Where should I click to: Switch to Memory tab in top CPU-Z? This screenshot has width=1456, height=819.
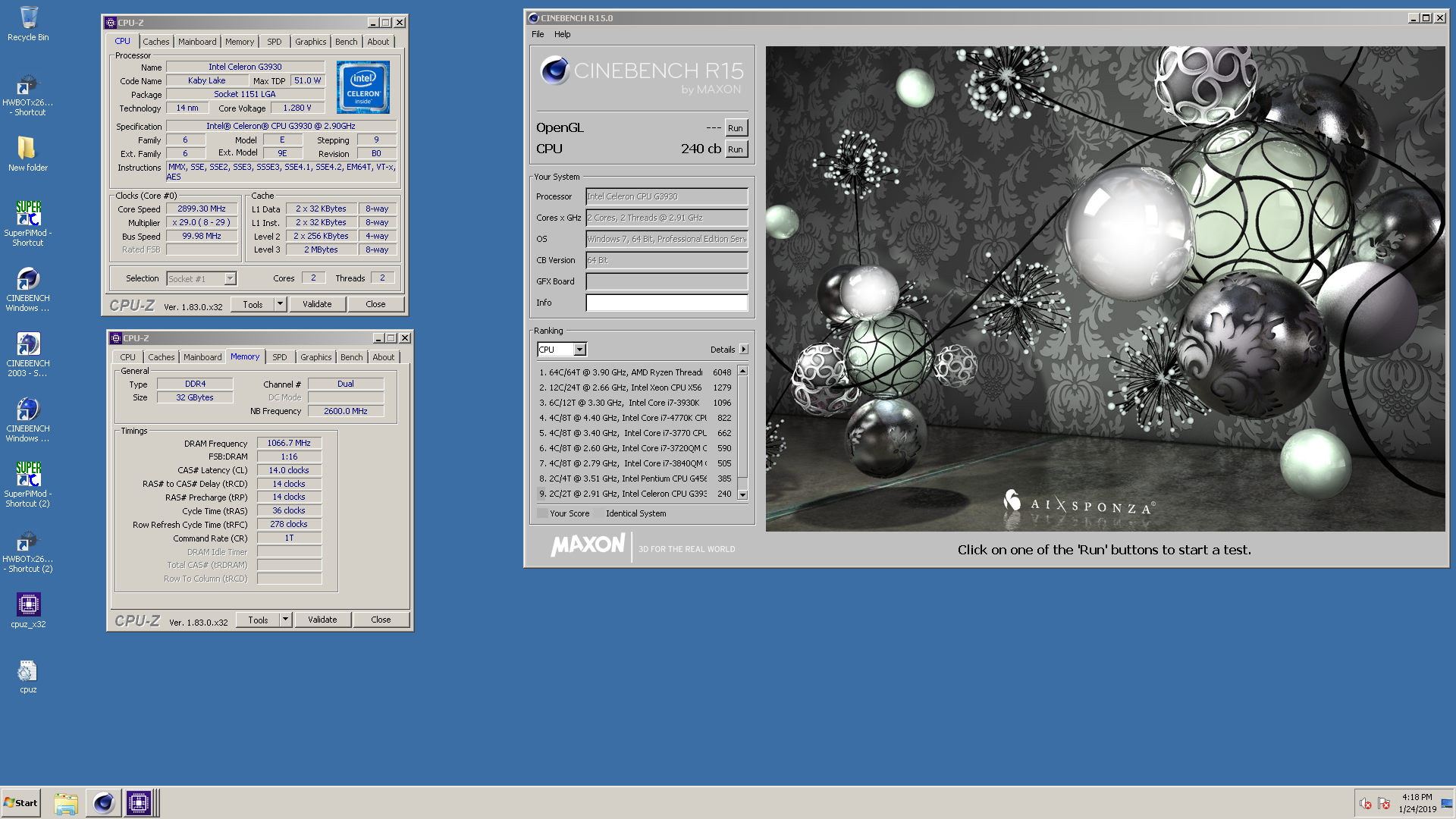(x=240, y=42)
